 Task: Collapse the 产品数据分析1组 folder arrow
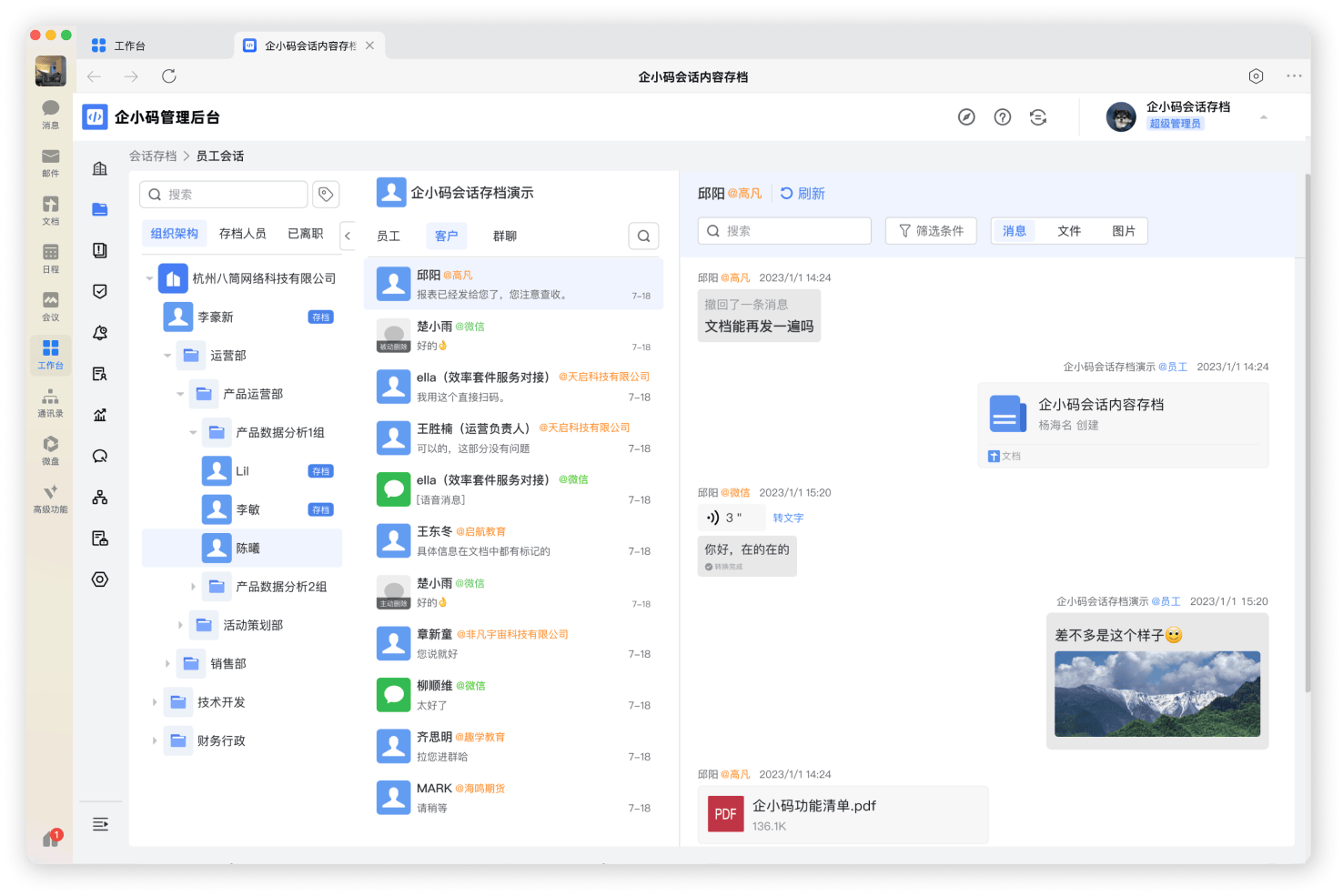point(193,433)
